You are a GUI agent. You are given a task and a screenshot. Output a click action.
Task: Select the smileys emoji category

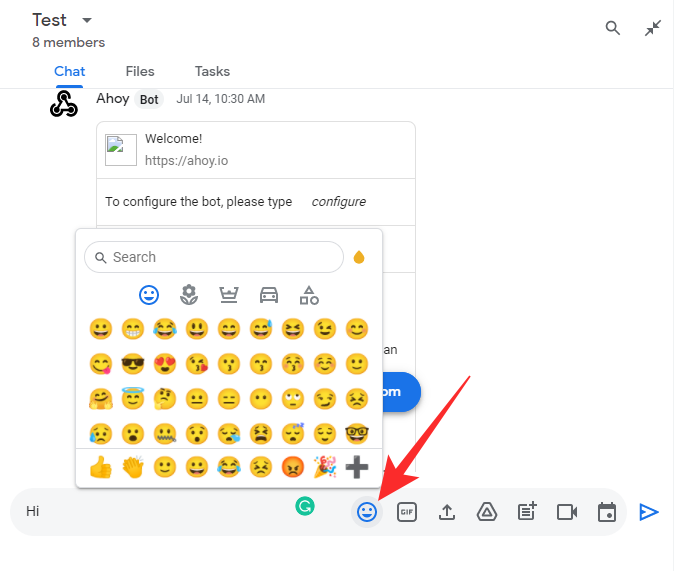[149, 295]
